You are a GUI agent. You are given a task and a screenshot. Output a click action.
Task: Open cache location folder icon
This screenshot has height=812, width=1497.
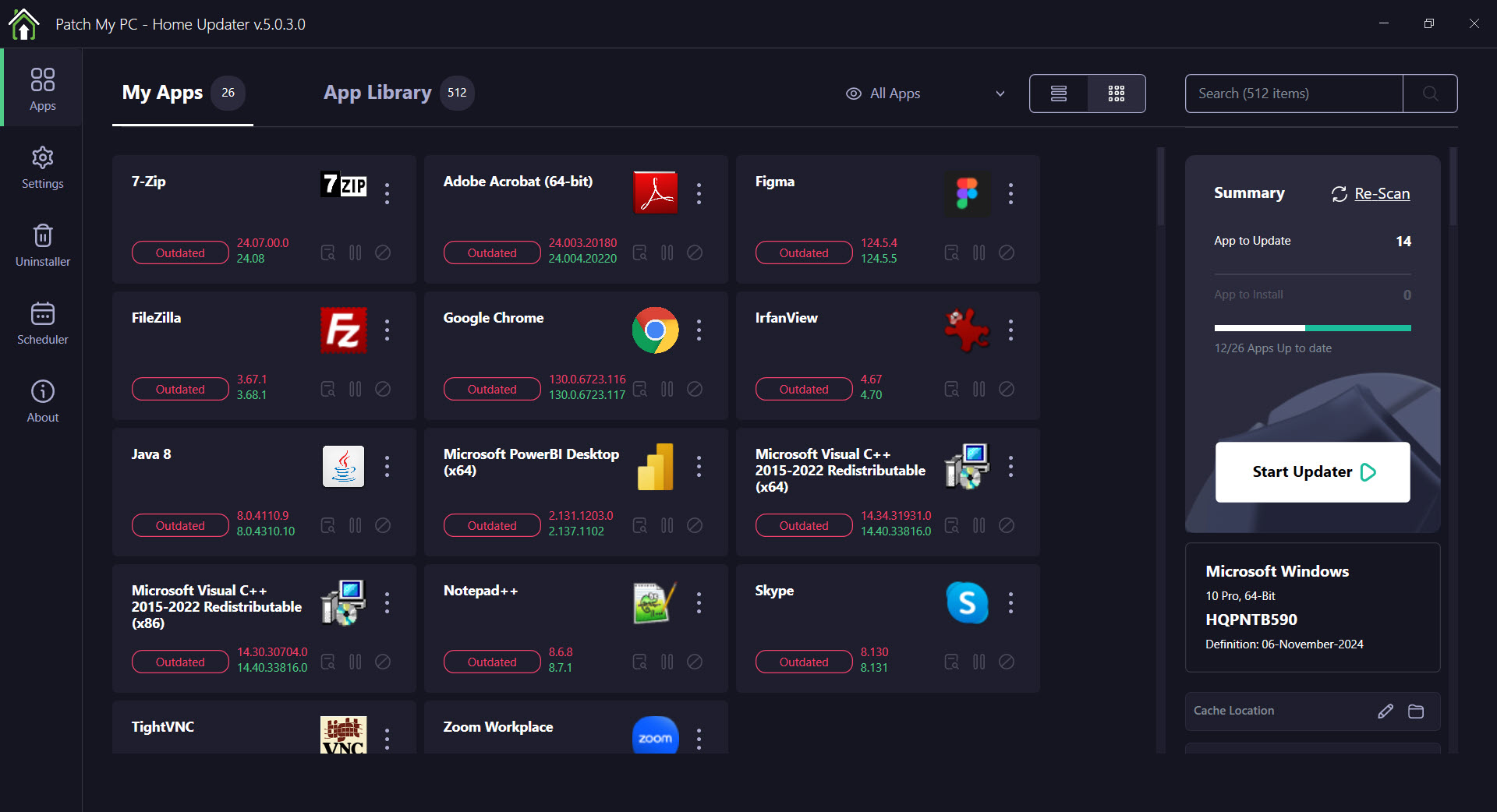point(1416,711)
